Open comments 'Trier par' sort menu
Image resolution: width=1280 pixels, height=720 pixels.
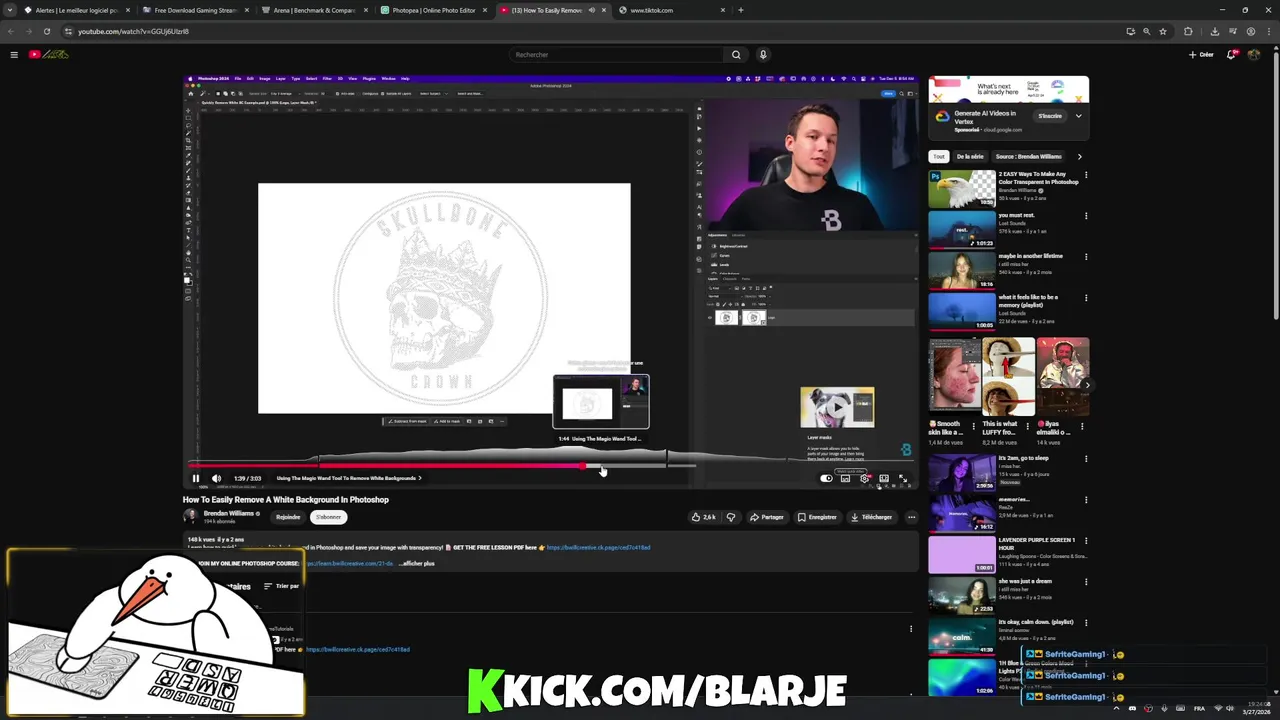click(x=282, y=586)
